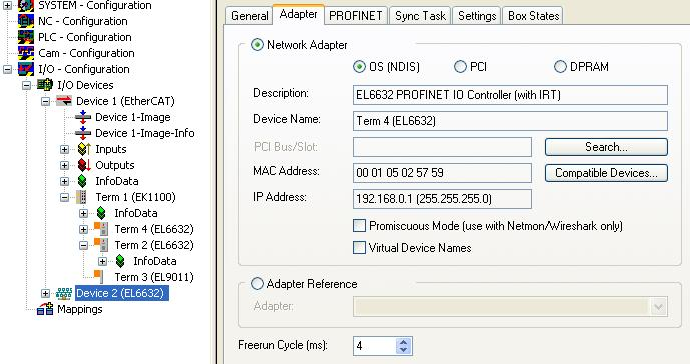This screenshot has height=364, width=690.
Task: Click the Term 1 (EK1100) coupler icon
Action: (81, 197)
